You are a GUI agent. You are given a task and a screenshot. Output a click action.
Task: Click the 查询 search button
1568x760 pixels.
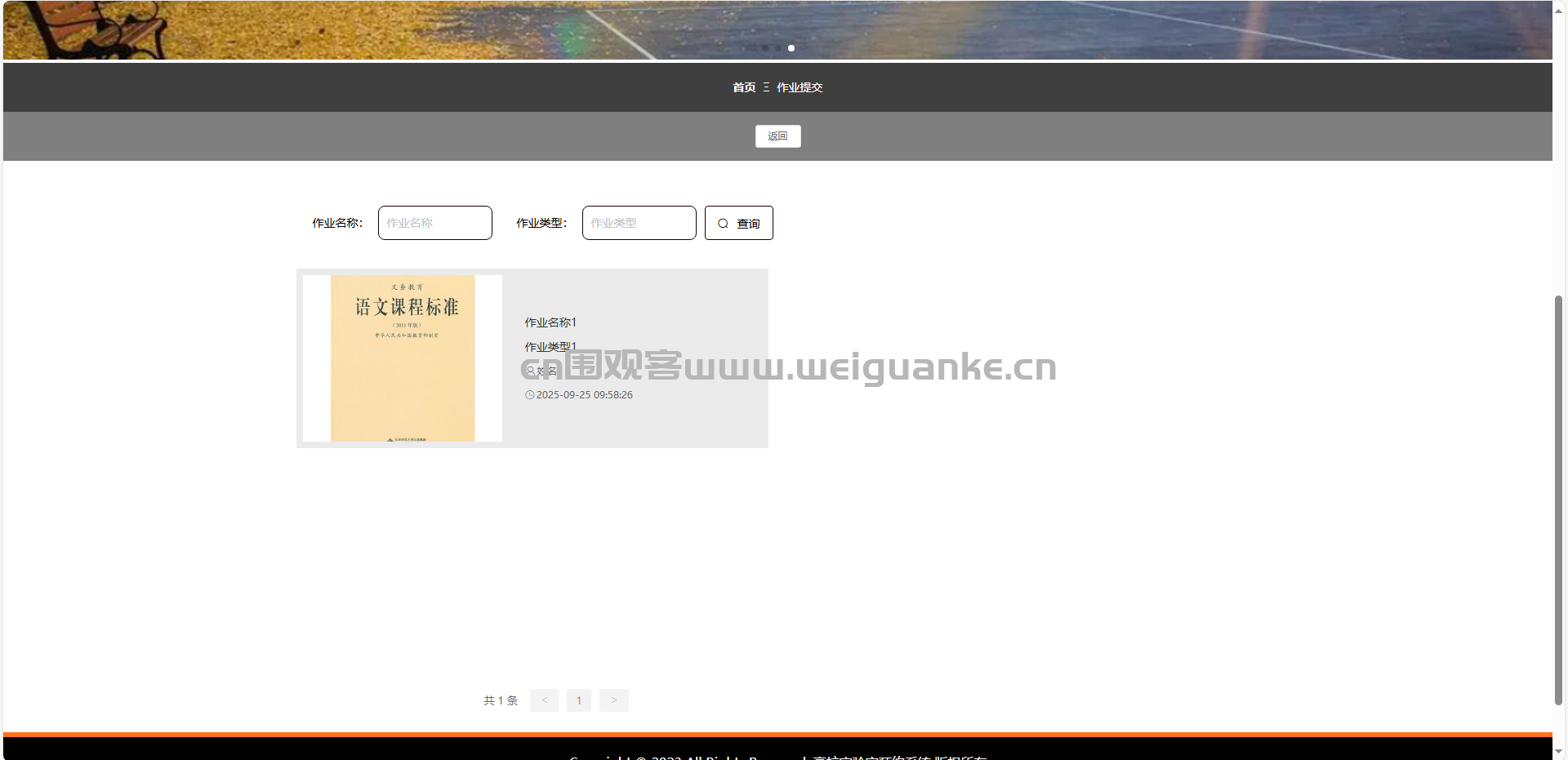pos(739,223)
